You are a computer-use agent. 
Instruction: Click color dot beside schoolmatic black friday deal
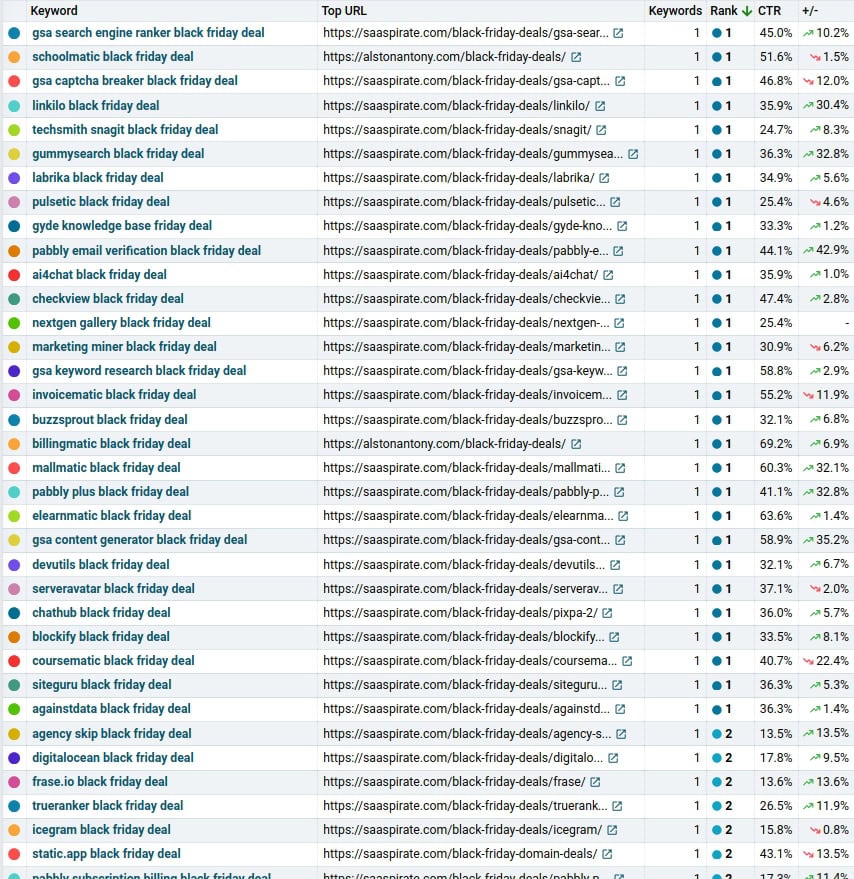(14, 57)
